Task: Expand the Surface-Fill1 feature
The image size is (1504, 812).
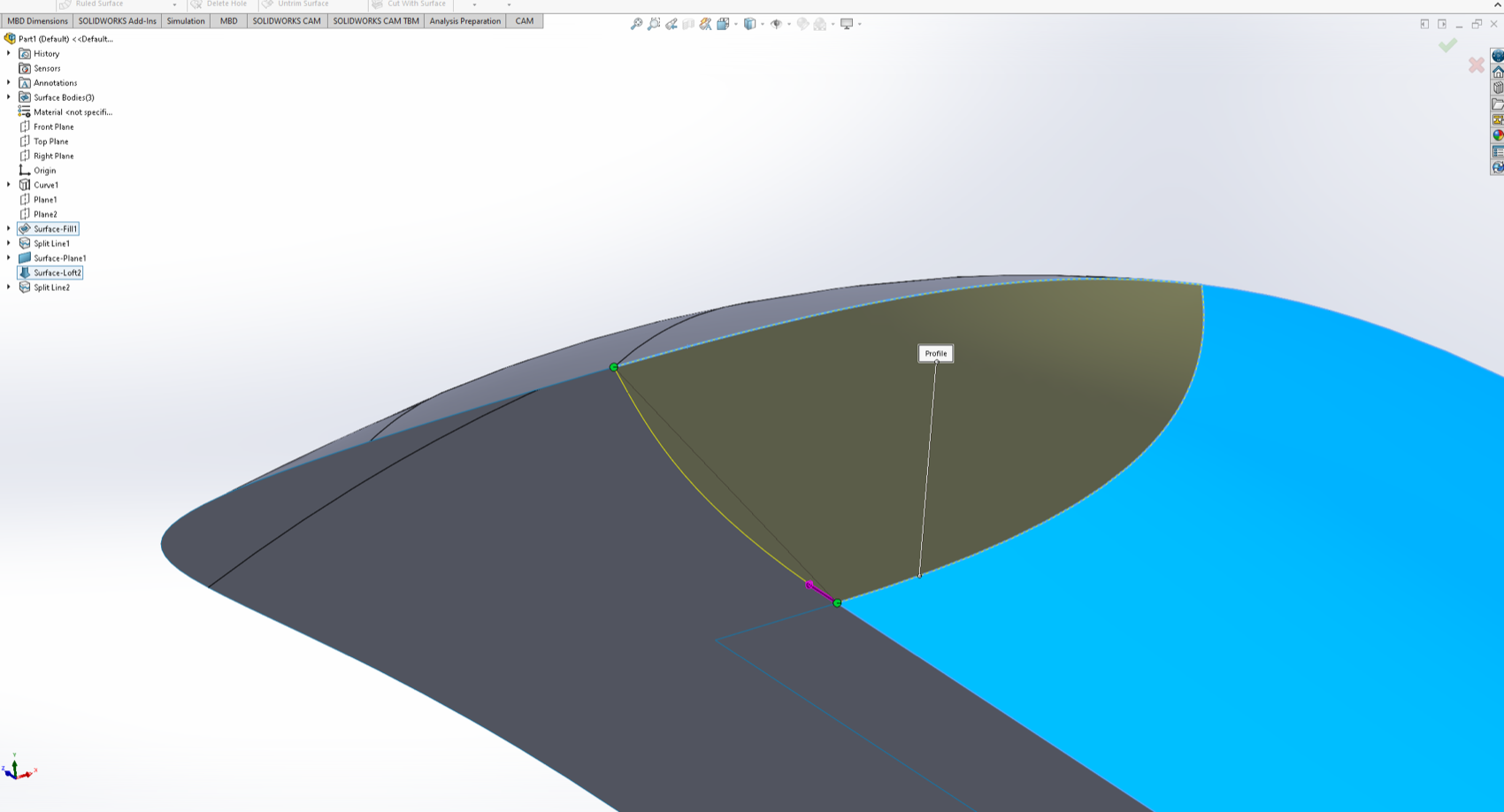Action: (9, 229)
